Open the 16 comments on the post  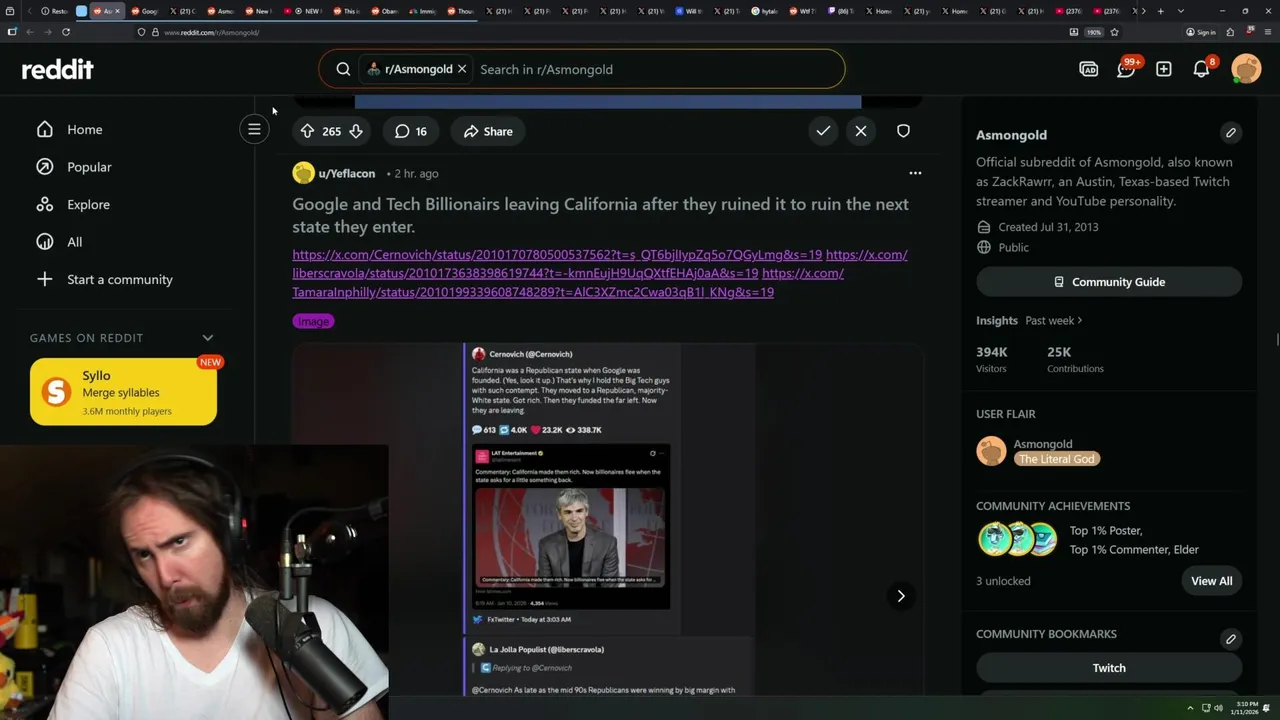[411, 131]
